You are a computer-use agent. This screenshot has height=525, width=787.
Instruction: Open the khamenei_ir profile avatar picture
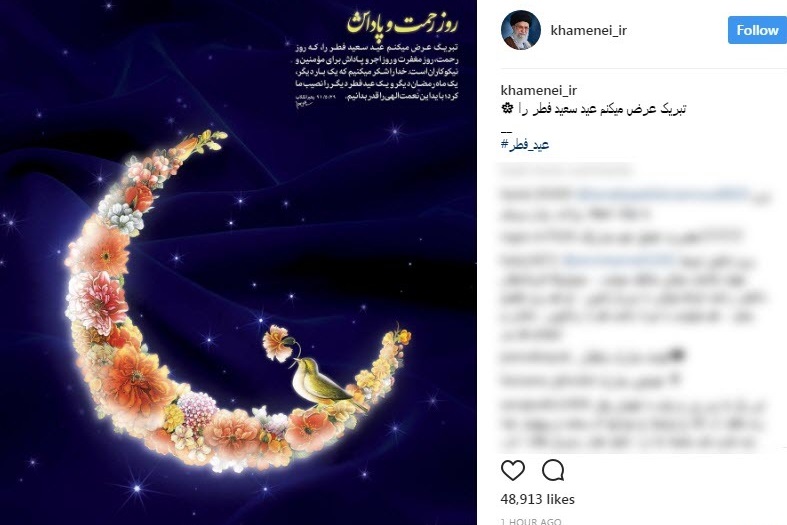[x=520, y=30]
